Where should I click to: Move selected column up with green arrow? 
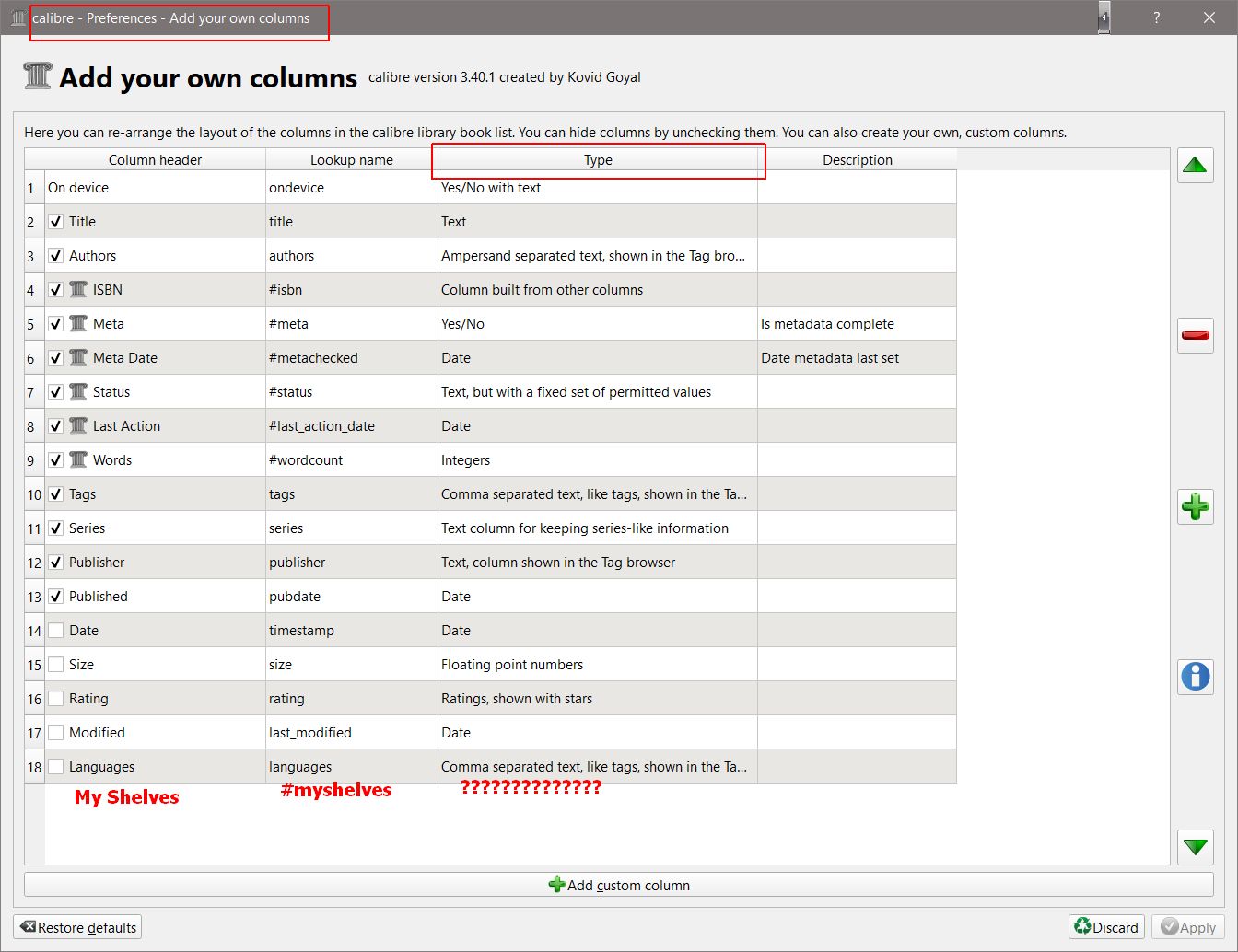[1195, 166]
